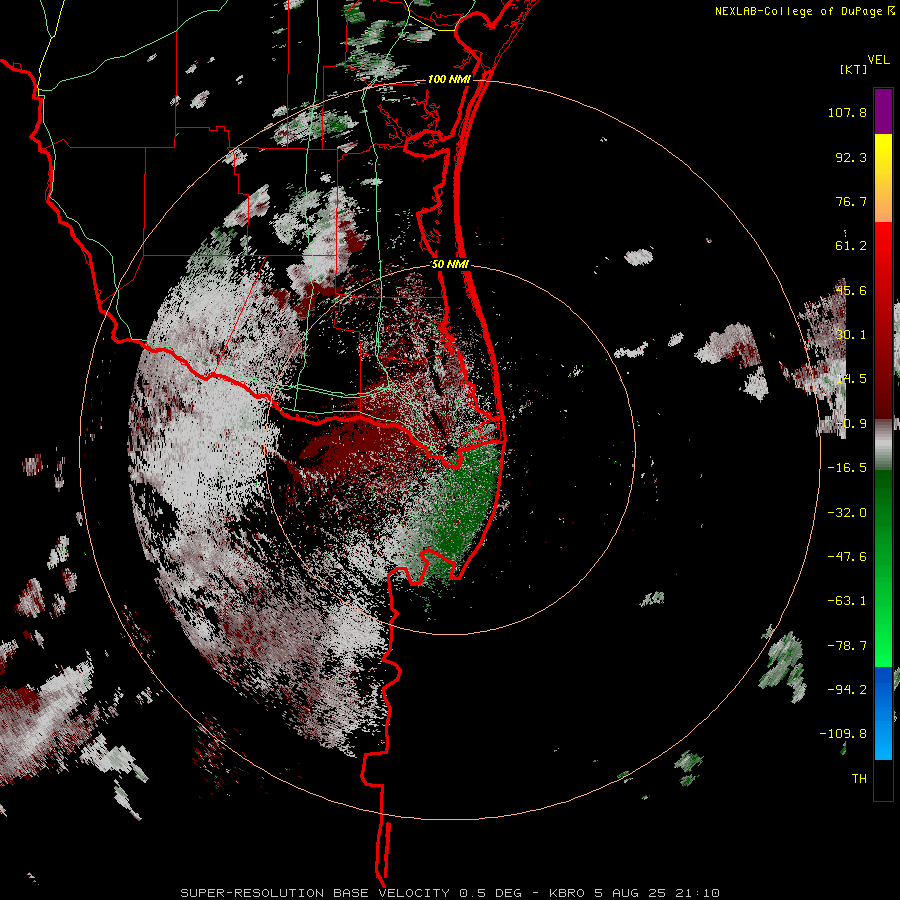This screenshot has height=900, width=900.
Task: Pick the purple segment of the velocity scale
Action: coord(883,111)
